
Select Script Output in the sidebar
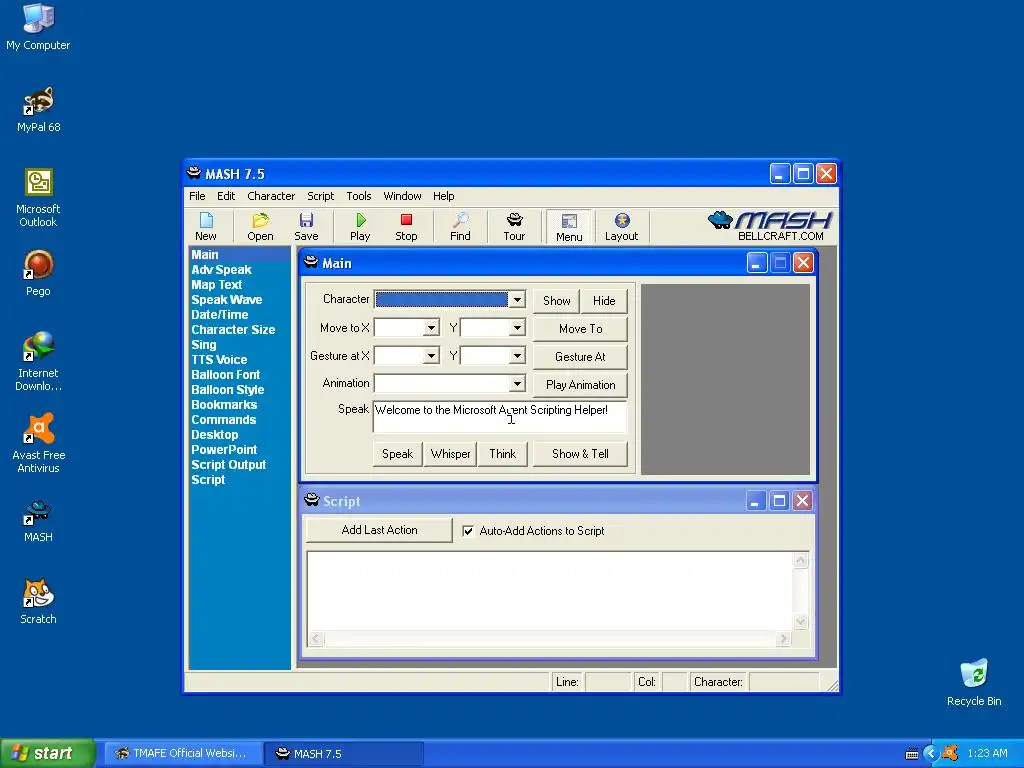[x=229, y=465]
